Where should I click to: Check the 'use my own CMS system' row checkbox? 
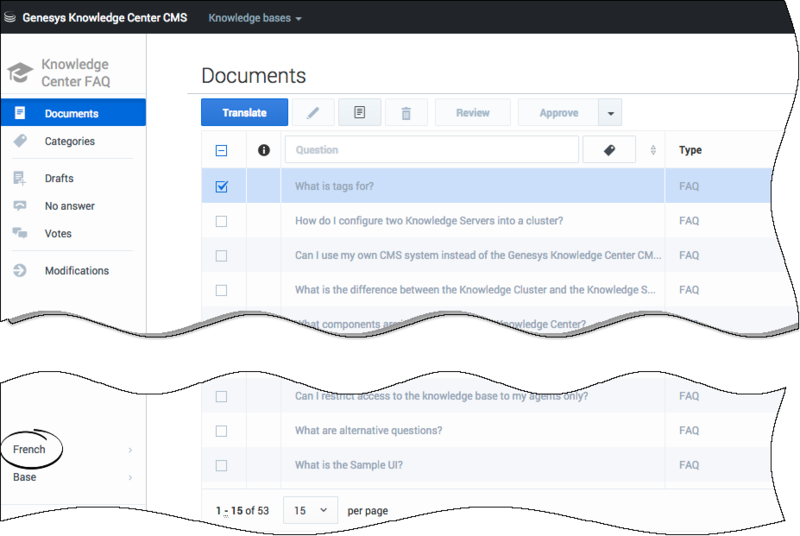[221, 256]
